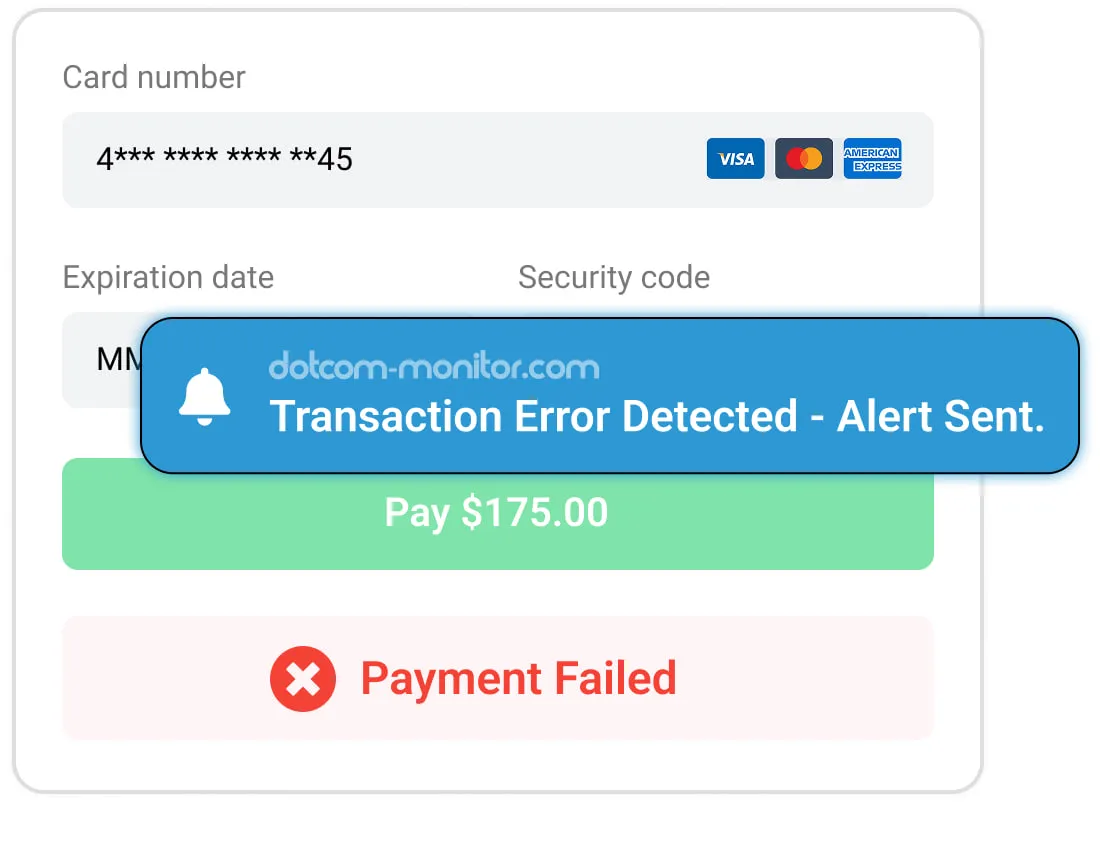Click the Card number heading

point(153,77)
